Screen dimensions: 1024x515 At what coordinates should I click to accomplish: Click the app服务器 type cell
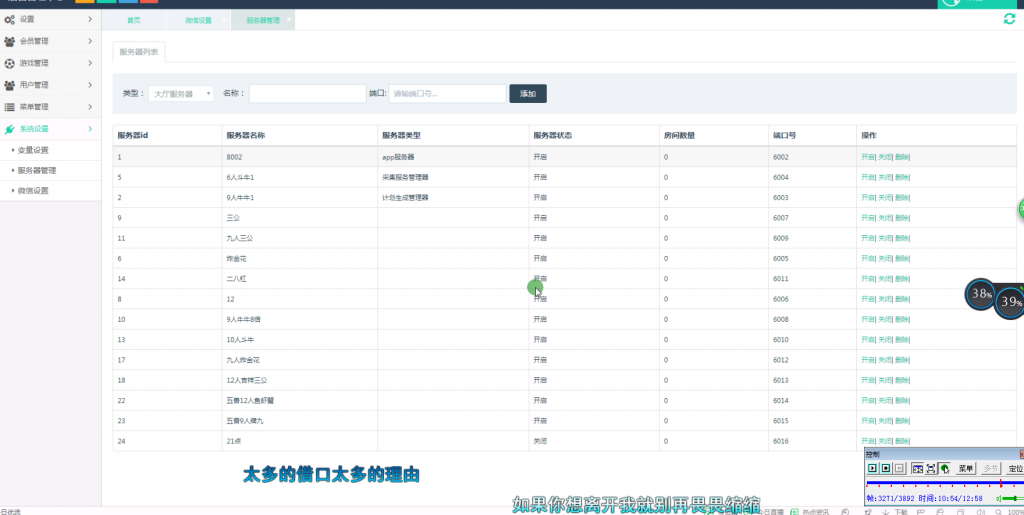(398, 157)
